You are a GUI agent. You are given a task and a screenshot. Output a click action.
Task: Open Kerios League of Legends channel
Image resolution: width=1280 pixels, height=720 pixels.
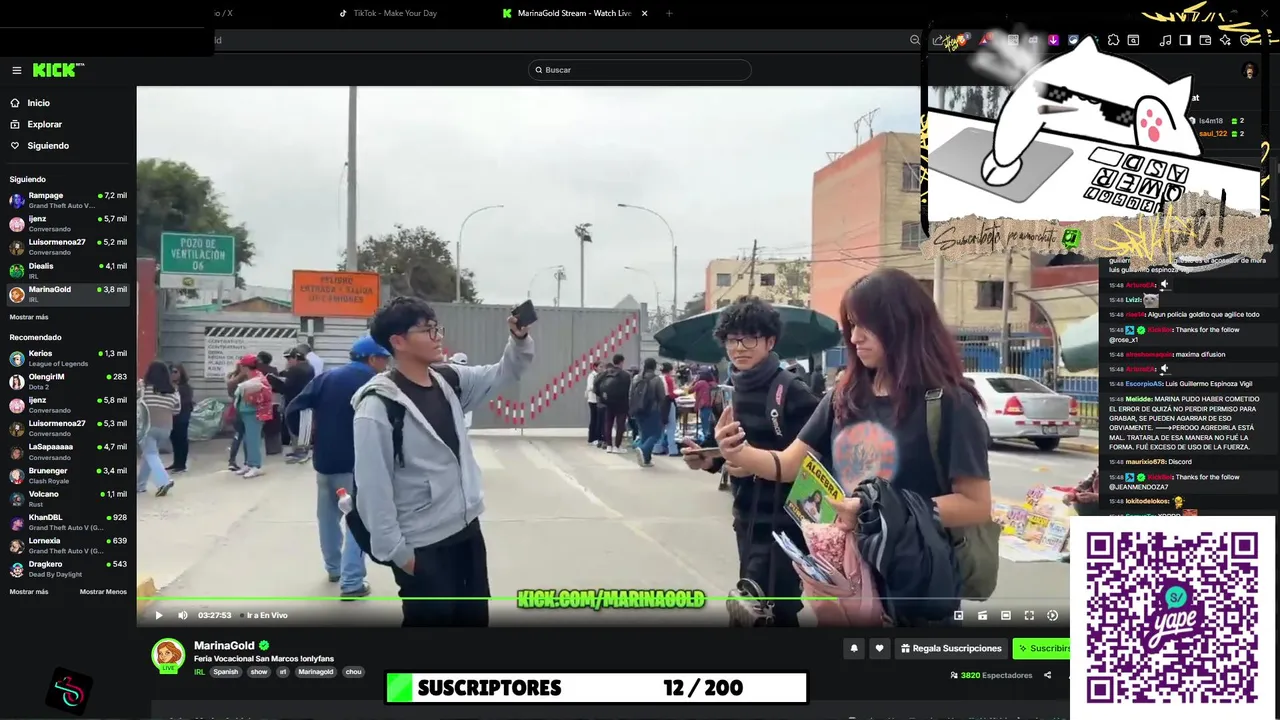tap(68, 358)
